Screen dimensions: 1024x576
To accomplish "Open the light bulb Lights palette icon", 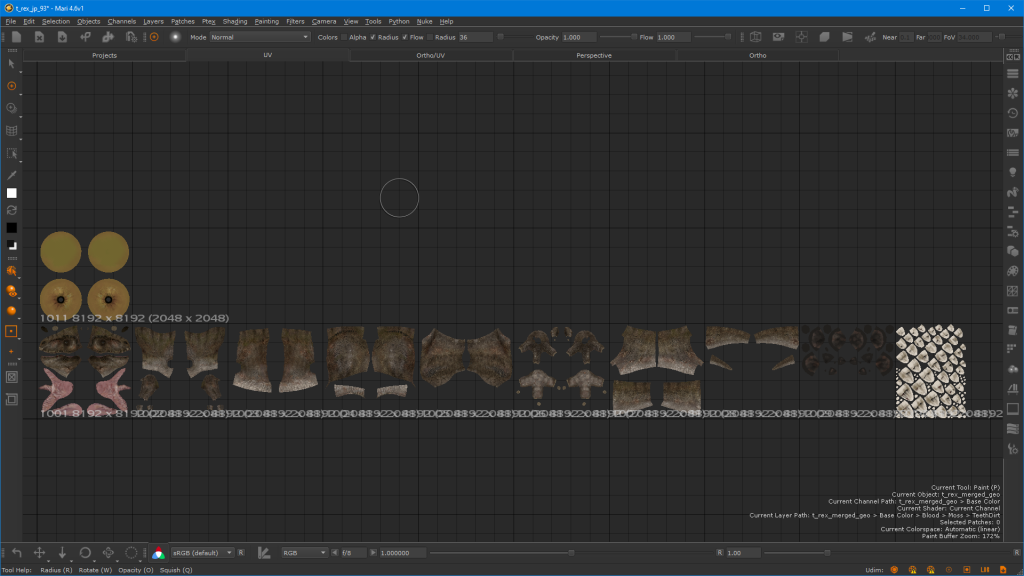I will (1013, 172).
